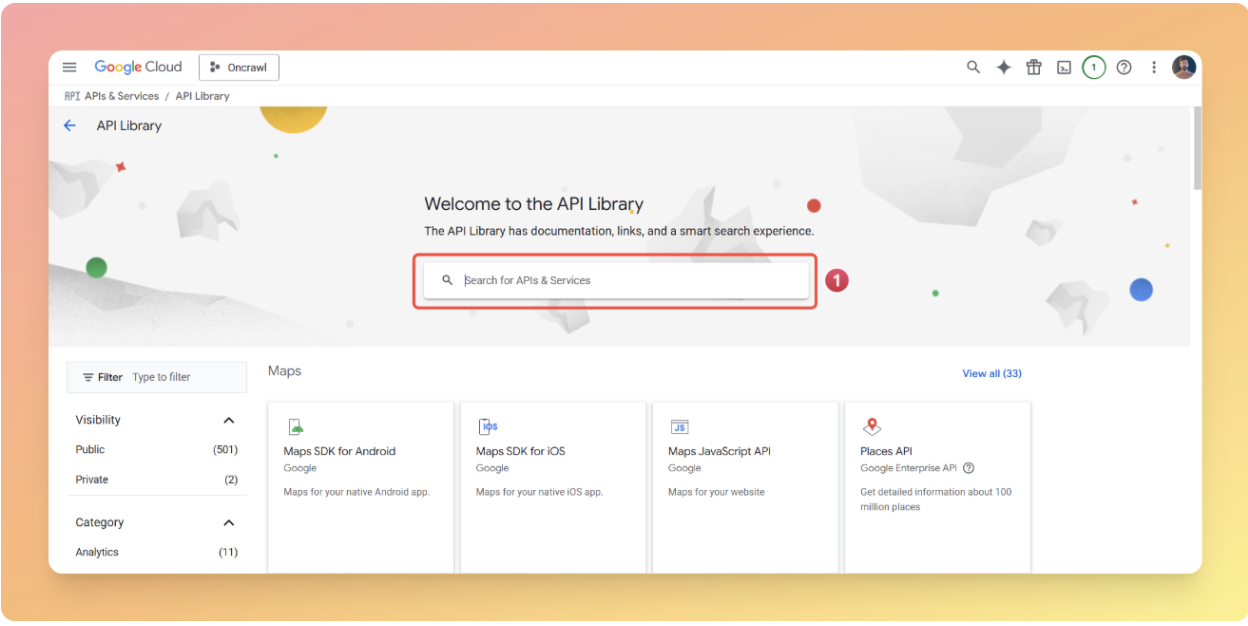1248x626 pixels.
Task: Collapse the Visibility filter section
Action: click(228, 420)
